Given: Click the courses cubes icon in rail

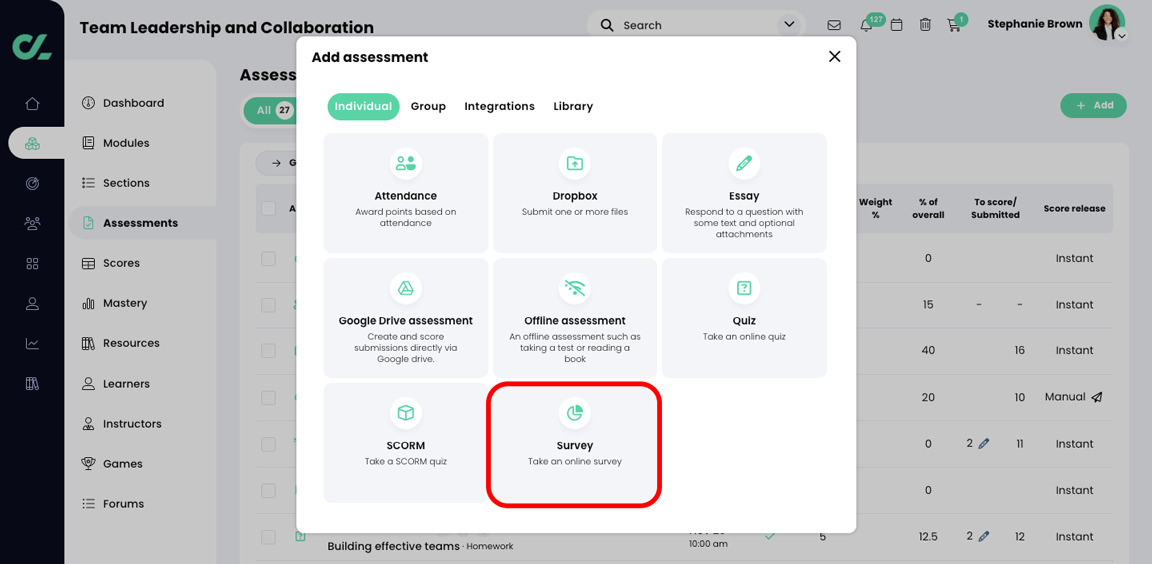Looking at the screenshot, I should click(32, 143).
